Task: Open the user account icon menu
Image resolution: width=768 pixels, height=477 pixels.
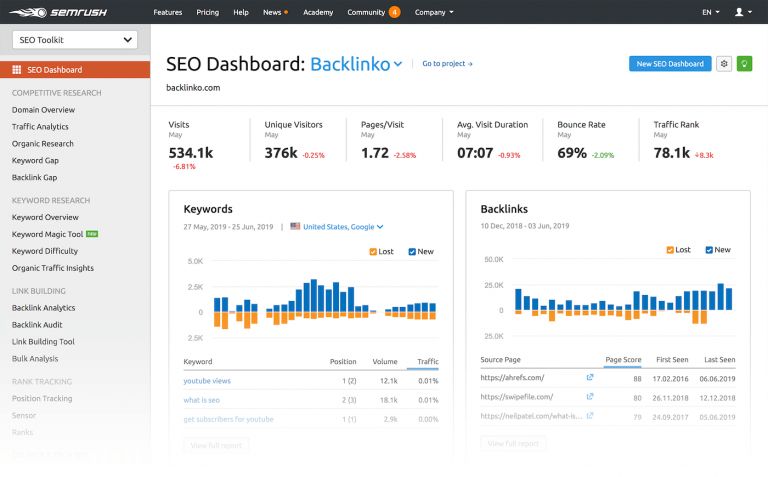Action: [x=742, y=12]
